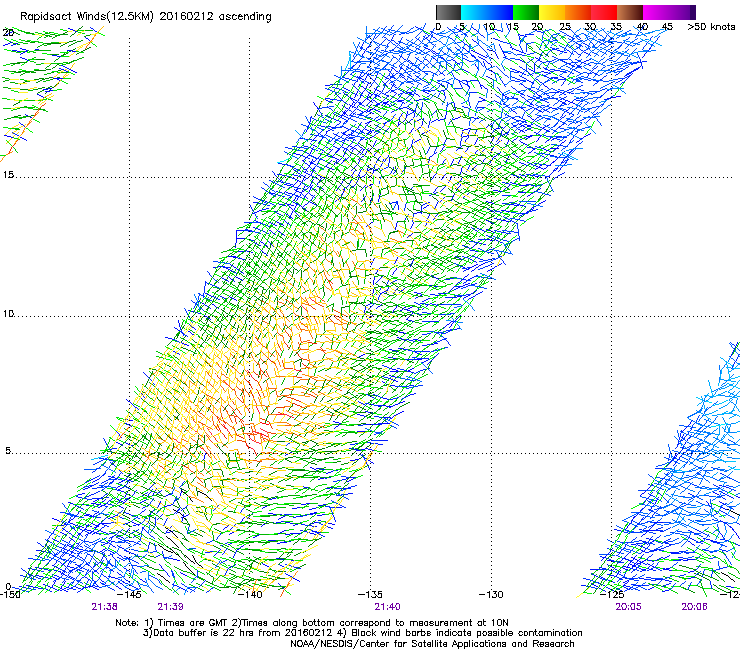This screenshot has height=650, width=740.
Task: Click the yellow 20-25 knots legend segment
Action: pyautogui.click(x=552, y=12)
